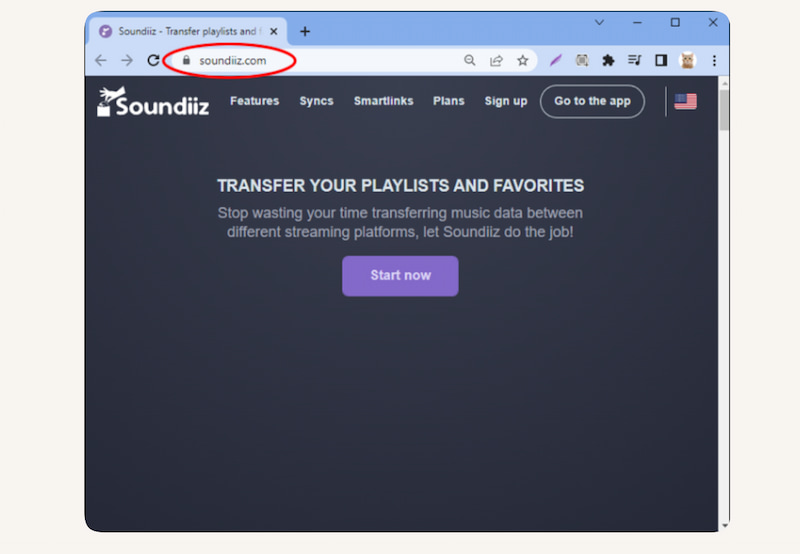The height and width of the screenshot is (554, 800).
Task: Click the Transfer Your Playlists and Favorites heading
Action: click(401, 186)
